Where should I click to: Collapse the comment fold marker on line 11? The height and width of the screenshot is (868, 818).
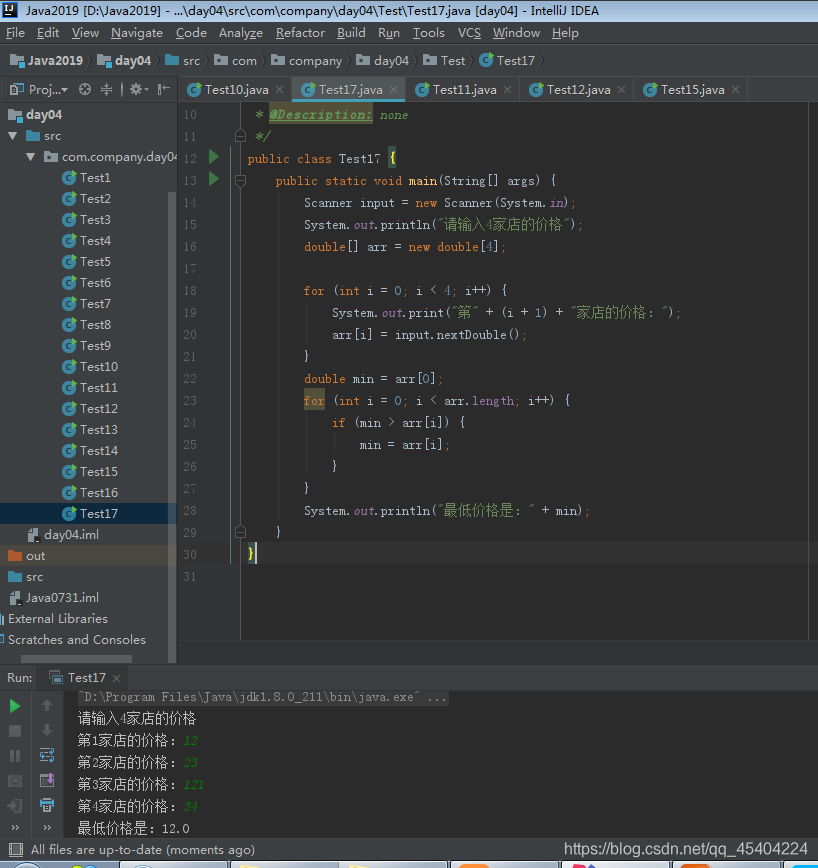click(x=240, y=136)
